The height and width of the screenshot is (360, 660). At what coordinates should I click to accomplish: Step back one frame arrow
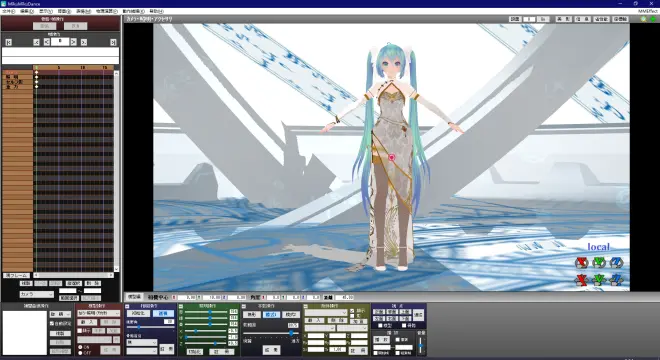[x=47, y=42]
